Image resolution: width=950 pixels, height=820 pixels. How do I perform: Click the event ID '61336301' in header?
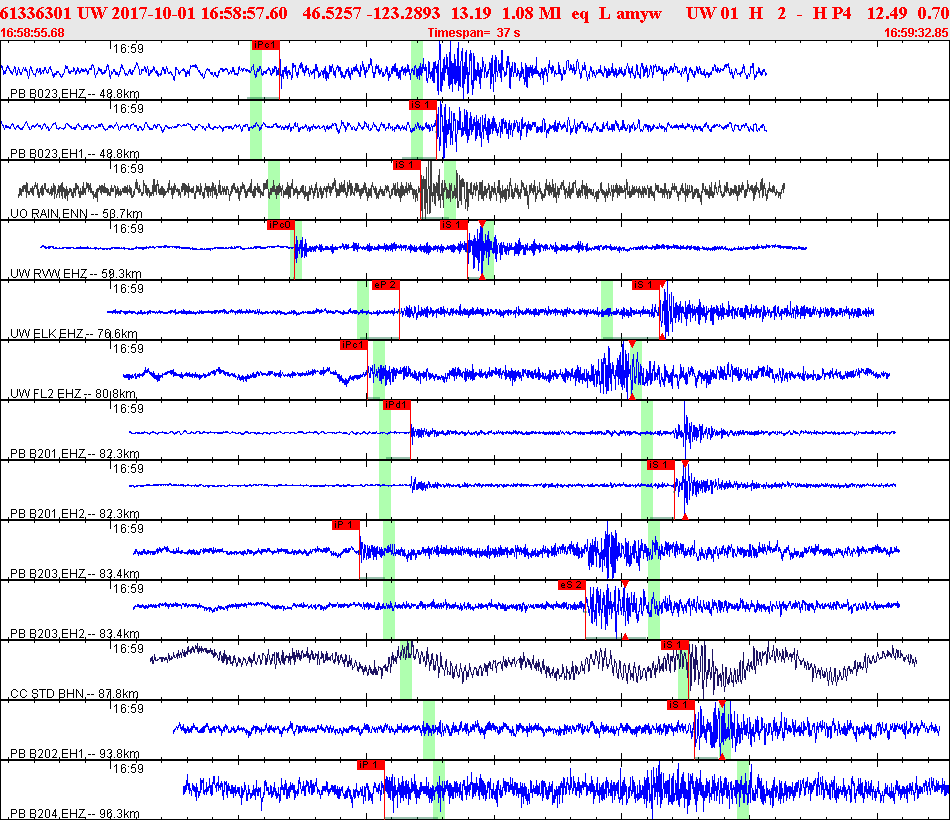[x=36, y=13]
